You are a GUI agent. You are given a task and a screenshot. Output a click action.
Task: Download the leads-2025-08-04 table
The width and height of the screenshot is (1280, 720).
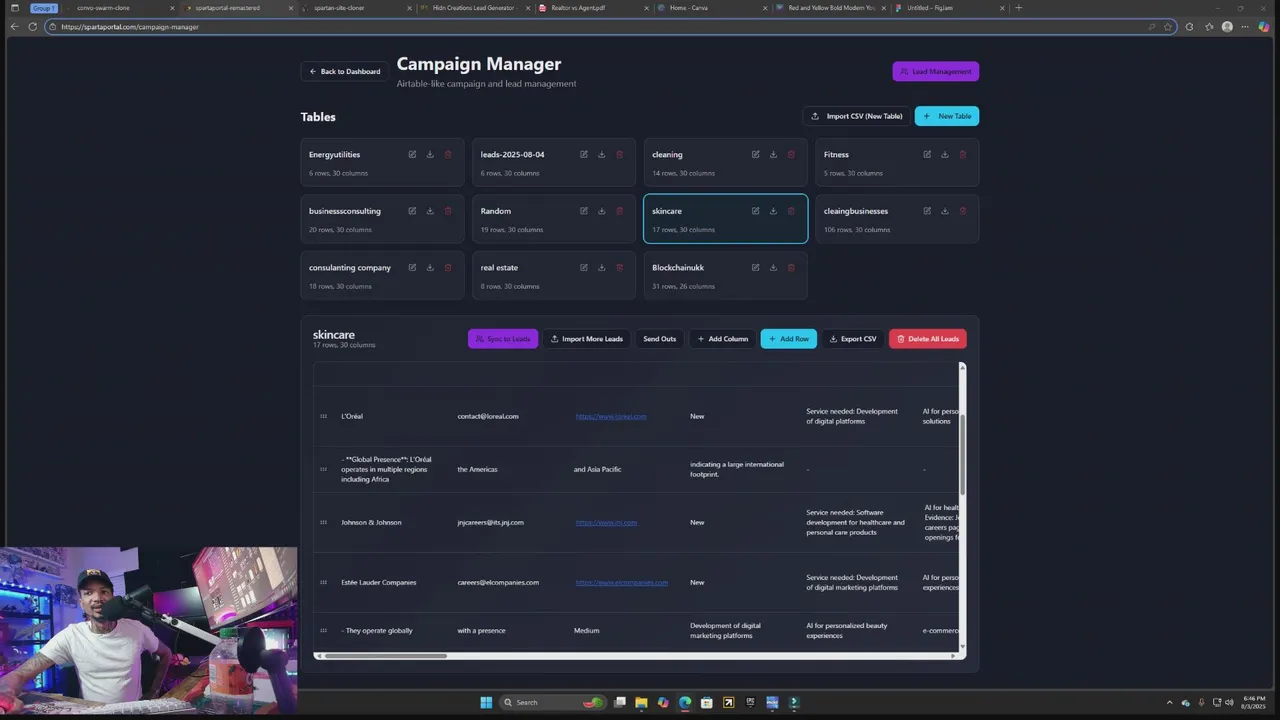(602, 154)
